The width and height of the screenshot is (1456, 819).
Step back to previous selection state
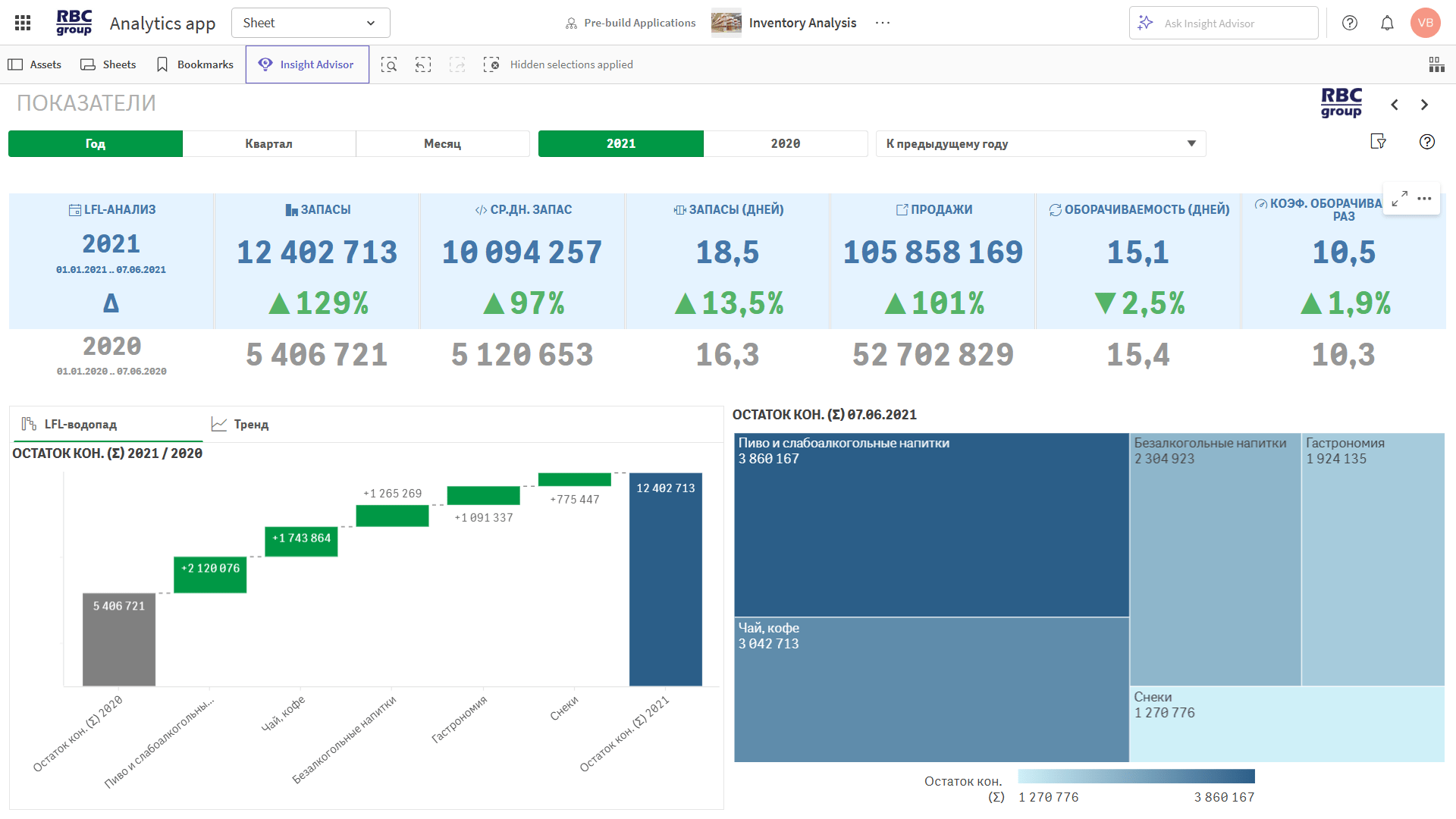tap(422, 64)
